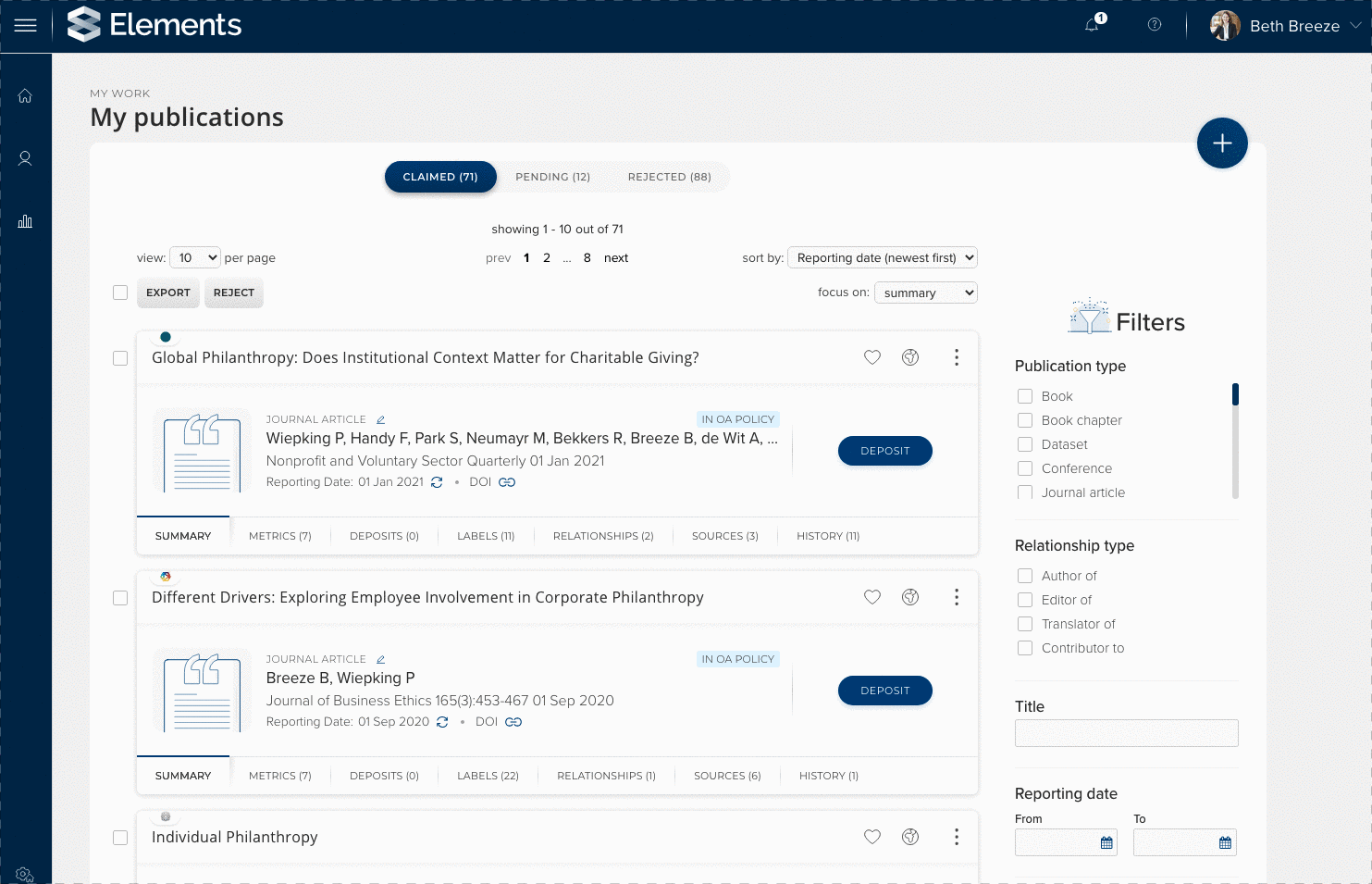Tick the Book chapter filter checkbox
Screen dimensions: 1372x884
[1025, 420]
